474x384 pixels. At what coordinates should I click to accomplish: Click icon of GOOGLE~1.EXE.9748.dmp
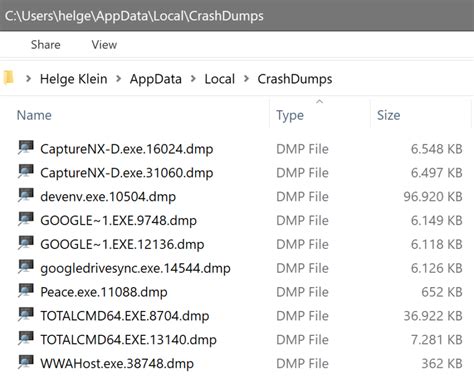(26, 219)
